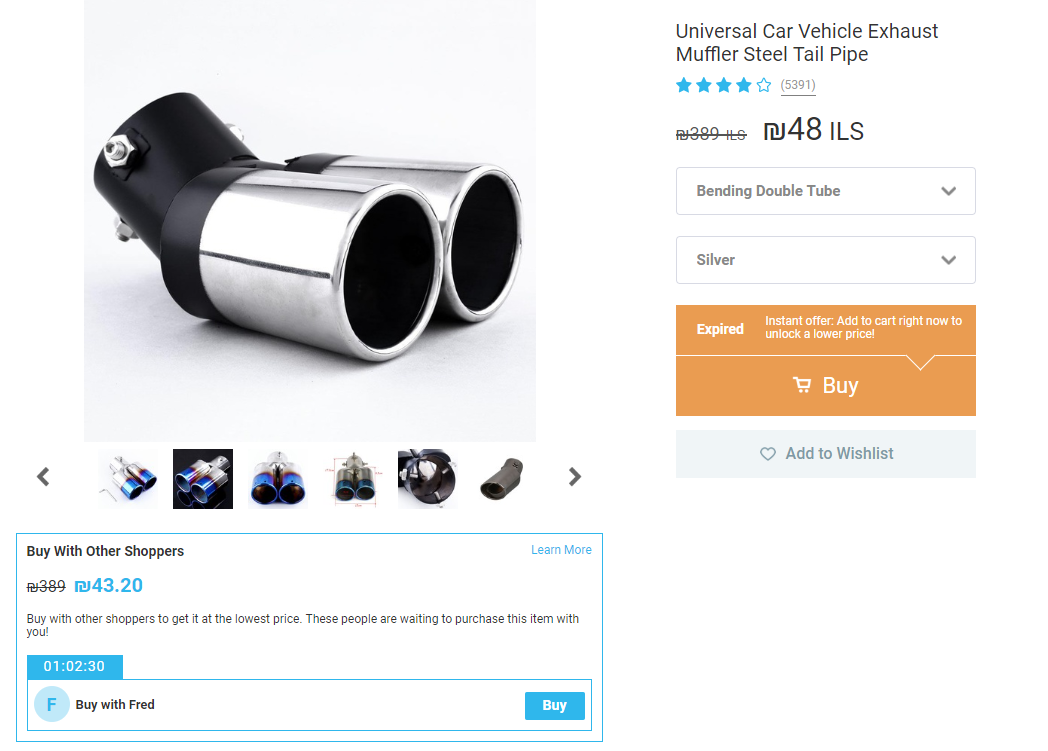This screenshot has height=751, width=1048.
Task: Click the heart icon on Add to Wishlist
Action: [768, 454]
